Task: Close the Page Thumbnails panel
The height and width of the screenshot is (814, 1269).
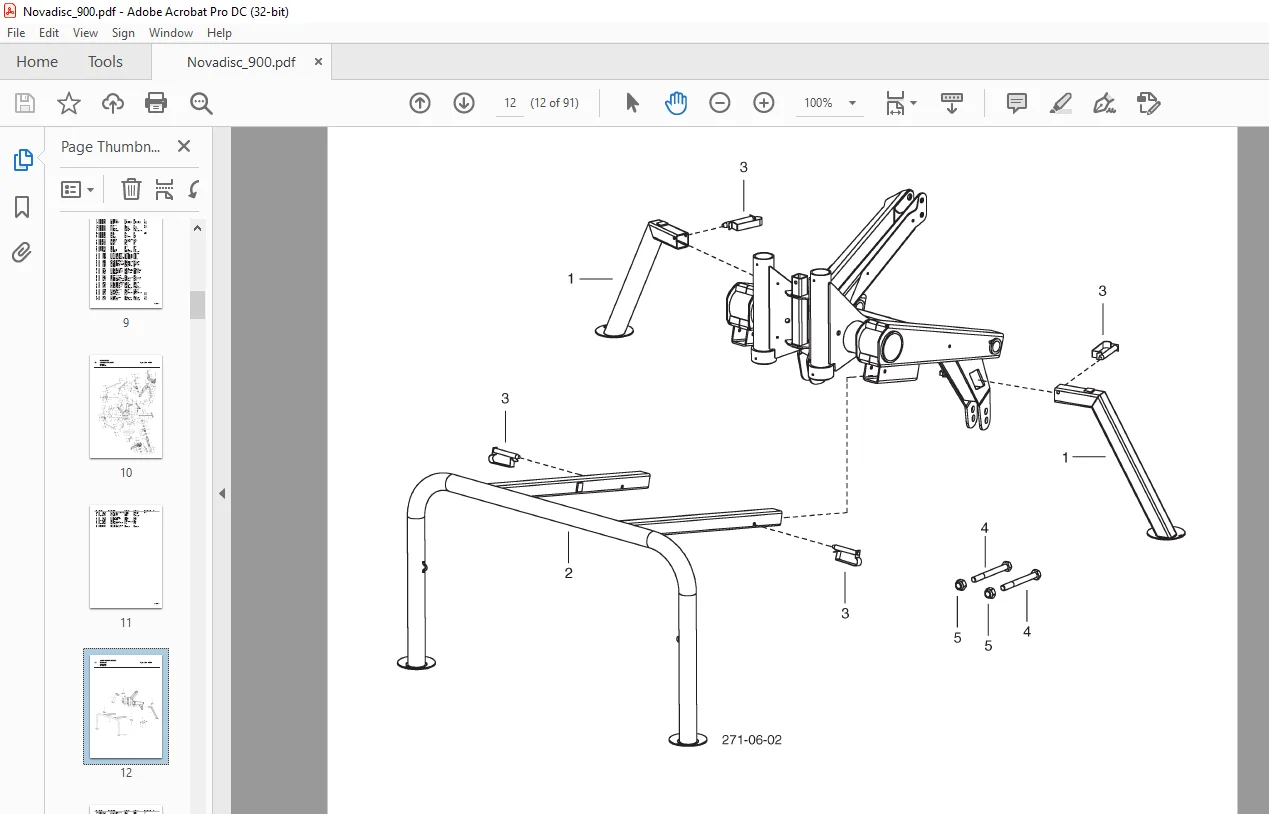Action: 184,146
